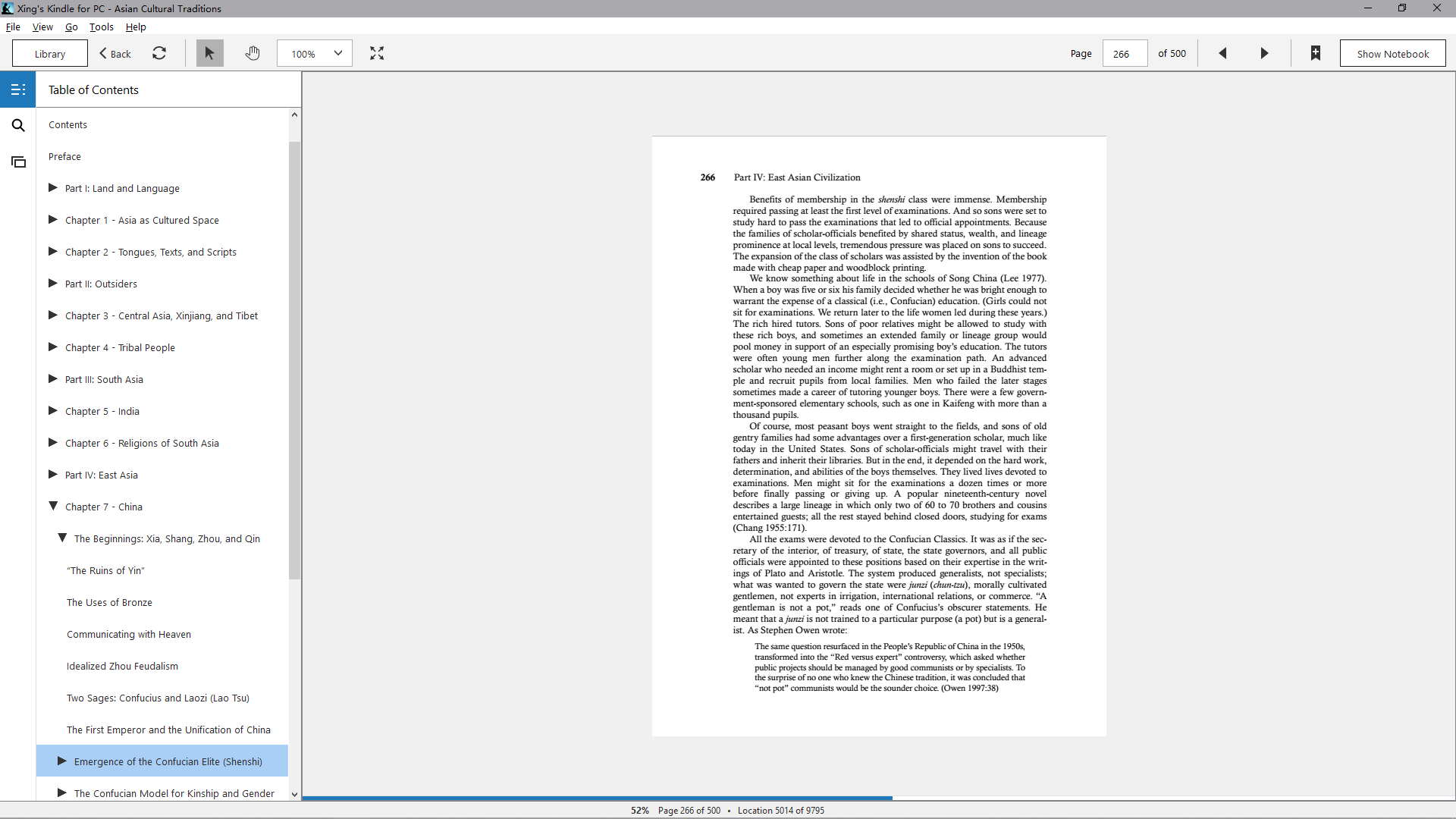Expand Part II: Outsiders
Viewport: 1456px width, 819px height.
pos(53,284)
